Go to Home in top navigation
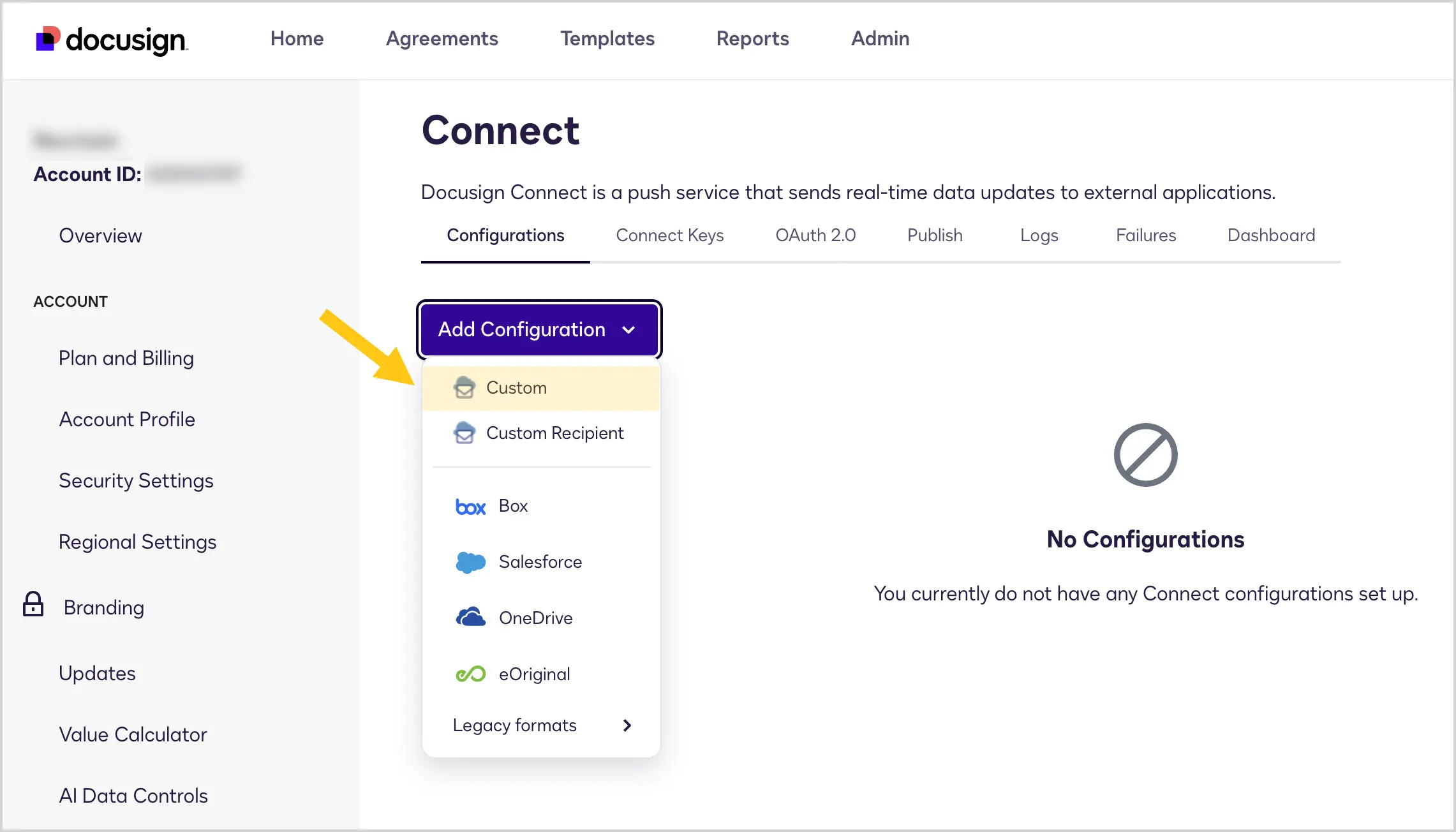Viewport: 1456px width, 832px height. (x=297, y=38)
